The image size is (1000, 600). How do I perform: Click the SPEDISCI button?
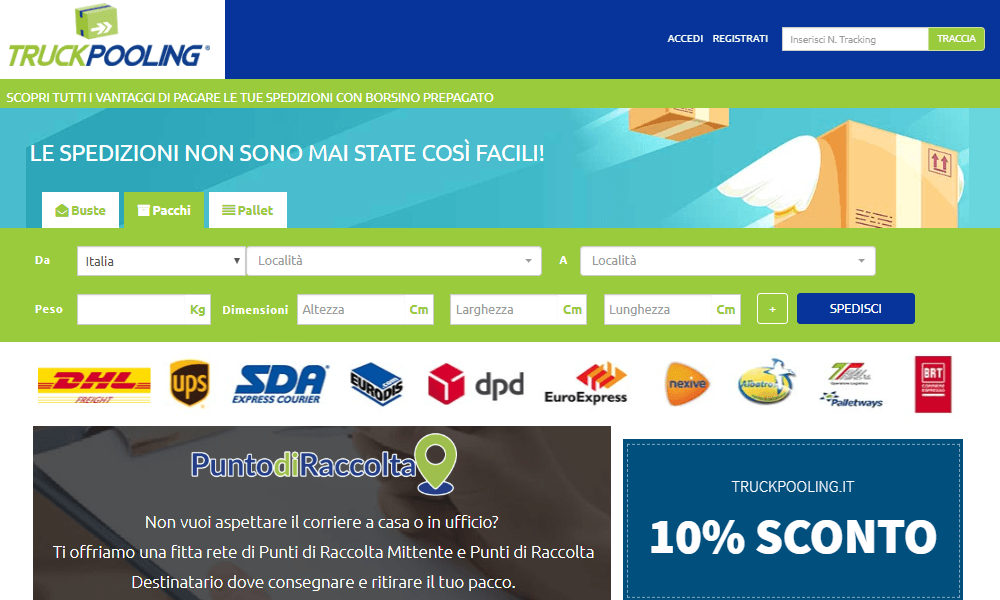pyautogui.click(x=856, y=309)
